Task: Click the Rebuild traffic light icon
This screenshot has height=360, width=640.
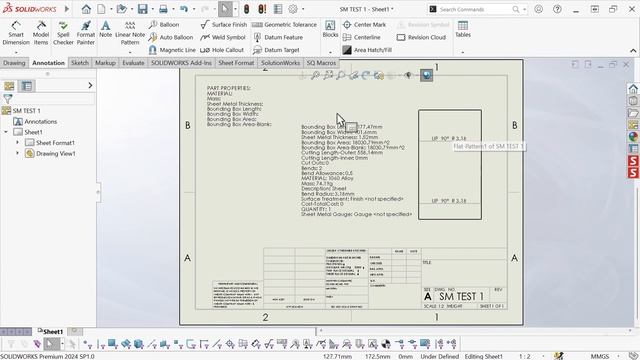Action: [x=247, y=9]
